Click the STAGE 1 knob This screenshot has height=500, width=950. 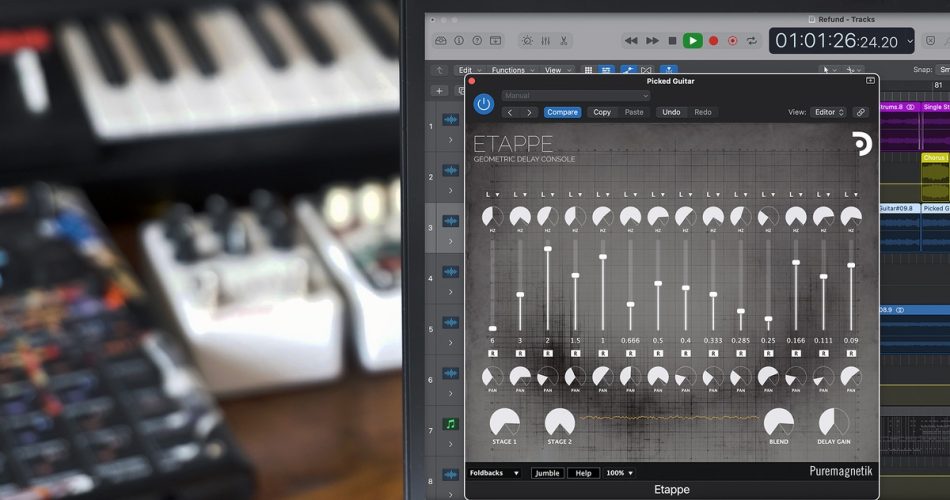(x=504, y=422)
